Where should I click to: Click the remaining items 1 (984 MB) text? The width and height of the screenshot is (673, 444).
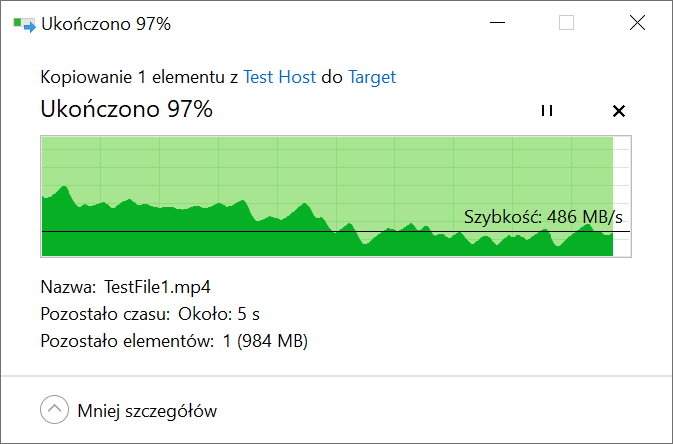tap(265, 341)
